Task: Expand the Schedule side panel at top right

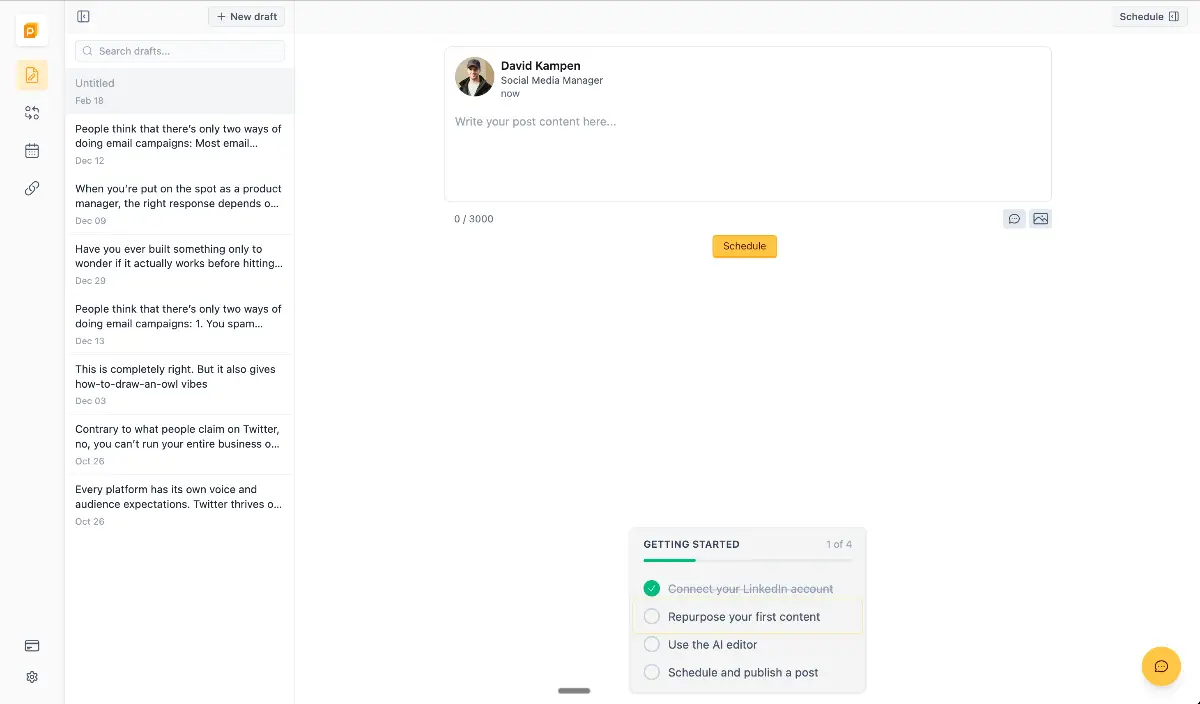Action: (x=1149, y=17)
